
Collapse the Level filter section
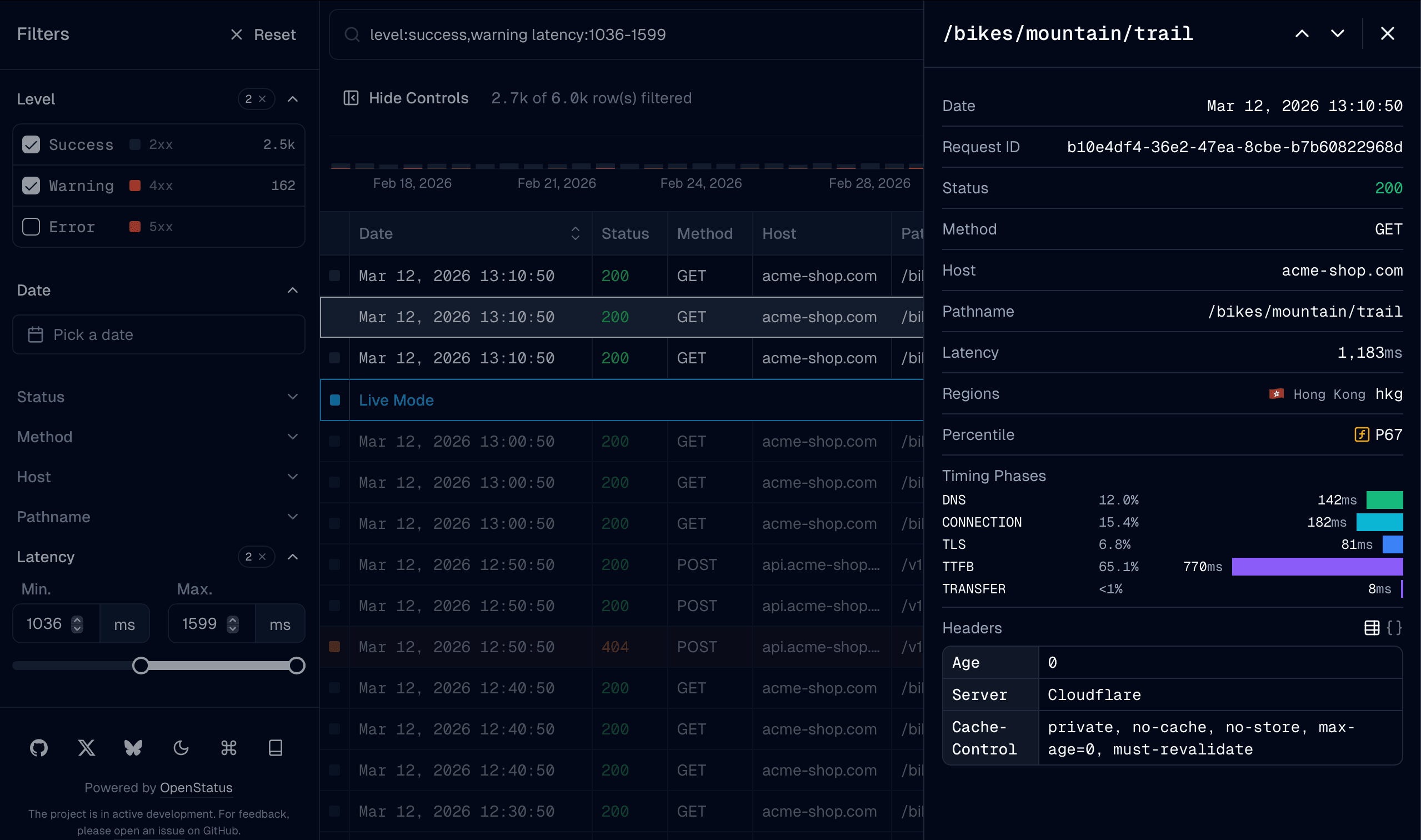pyautogui.click(x=293, y=99)
